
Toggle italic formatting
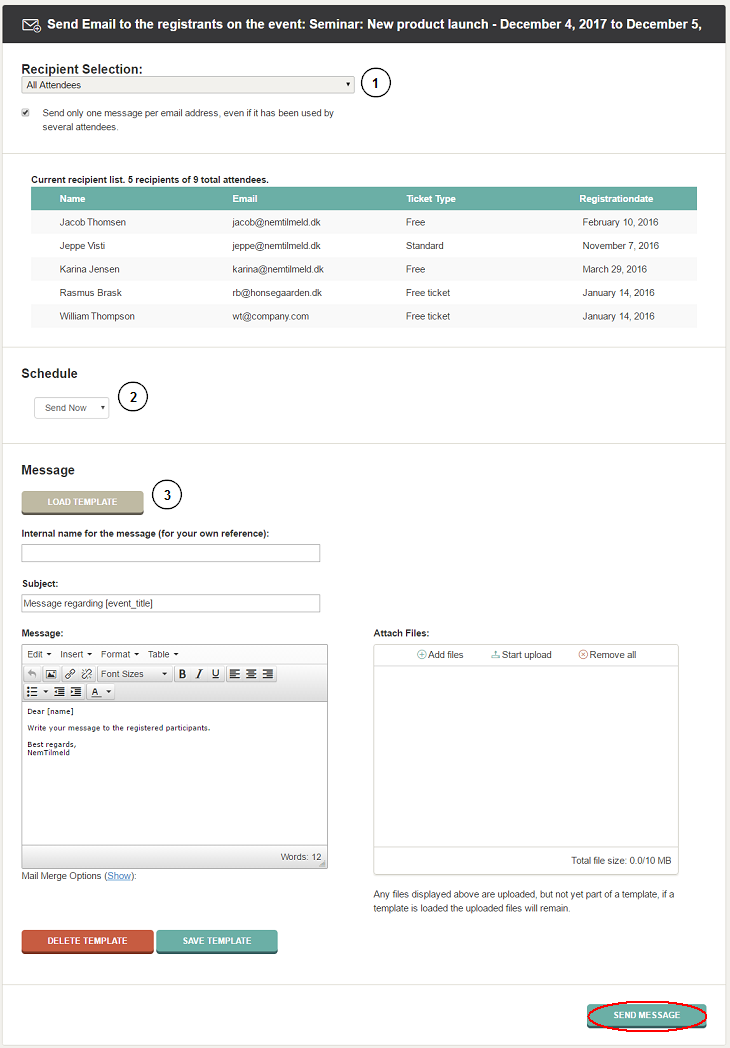tap(199, 674)
